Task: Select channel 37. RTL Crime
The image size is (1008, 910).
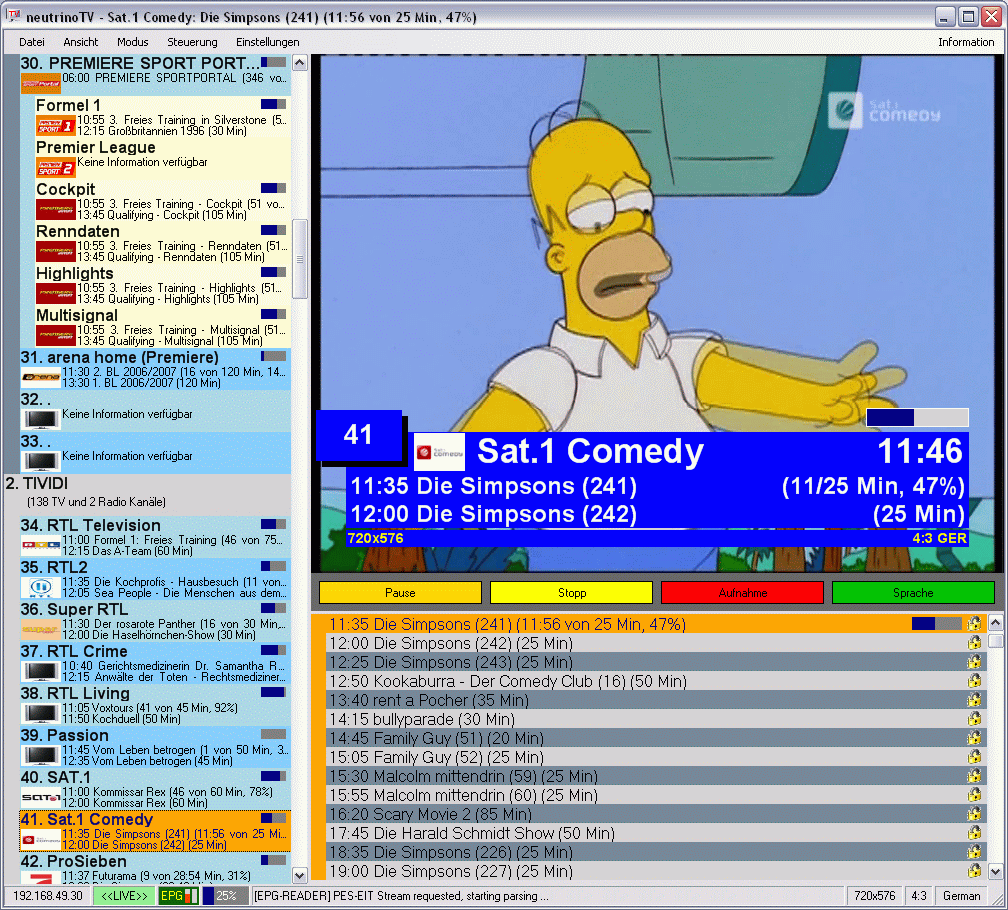Action: point(156,664)
